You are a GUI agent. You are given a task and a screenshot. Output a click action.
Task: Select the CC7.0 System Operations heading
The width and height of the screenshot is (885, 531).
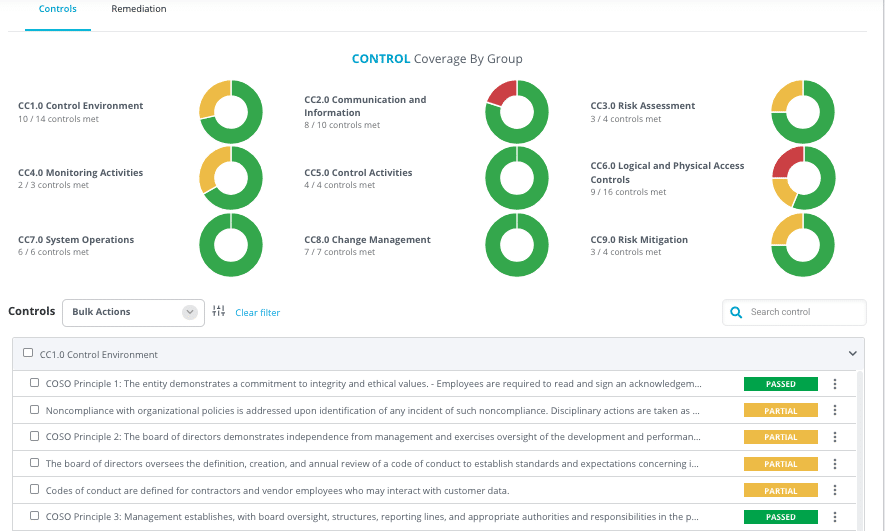pos(76,240)
